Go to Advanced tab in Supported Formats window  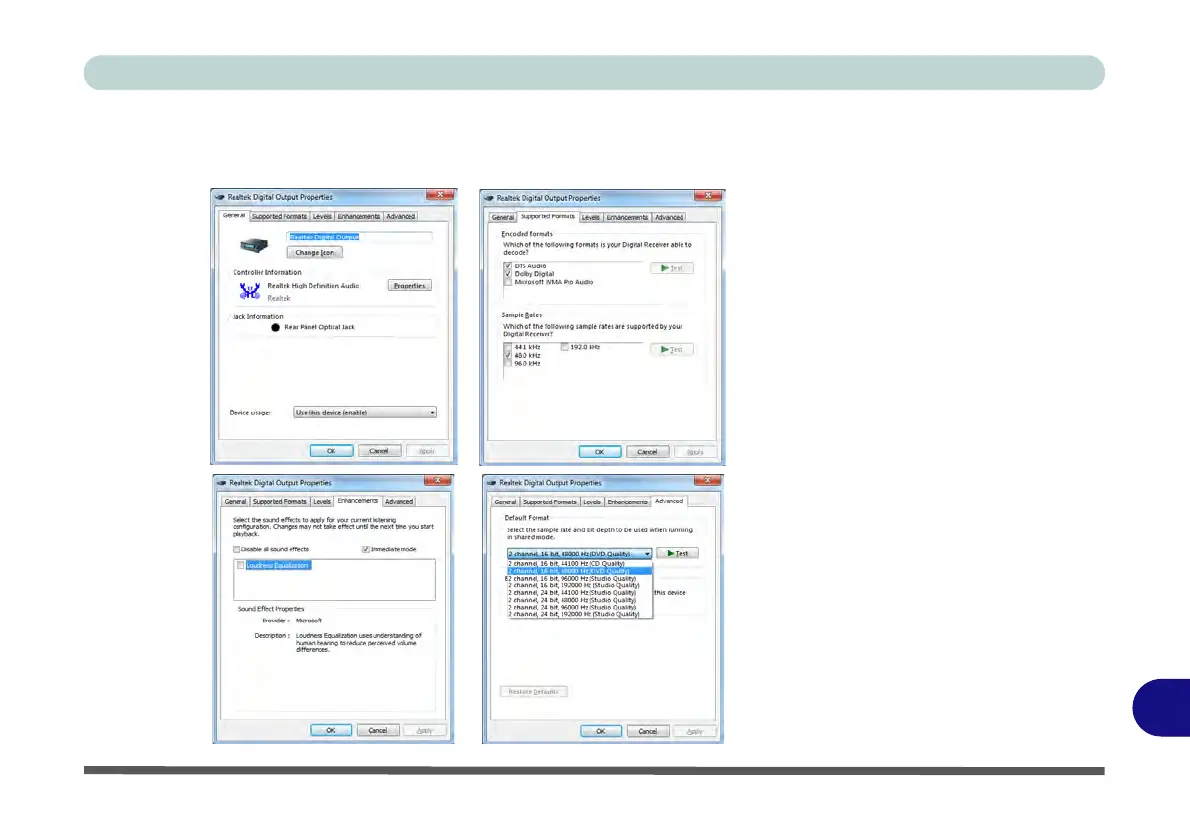[x=669, y=217]
